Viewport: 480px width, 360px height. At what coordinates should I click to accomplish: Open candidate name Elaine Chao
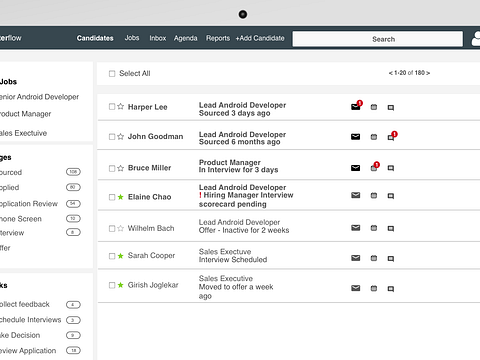[150, 197]
